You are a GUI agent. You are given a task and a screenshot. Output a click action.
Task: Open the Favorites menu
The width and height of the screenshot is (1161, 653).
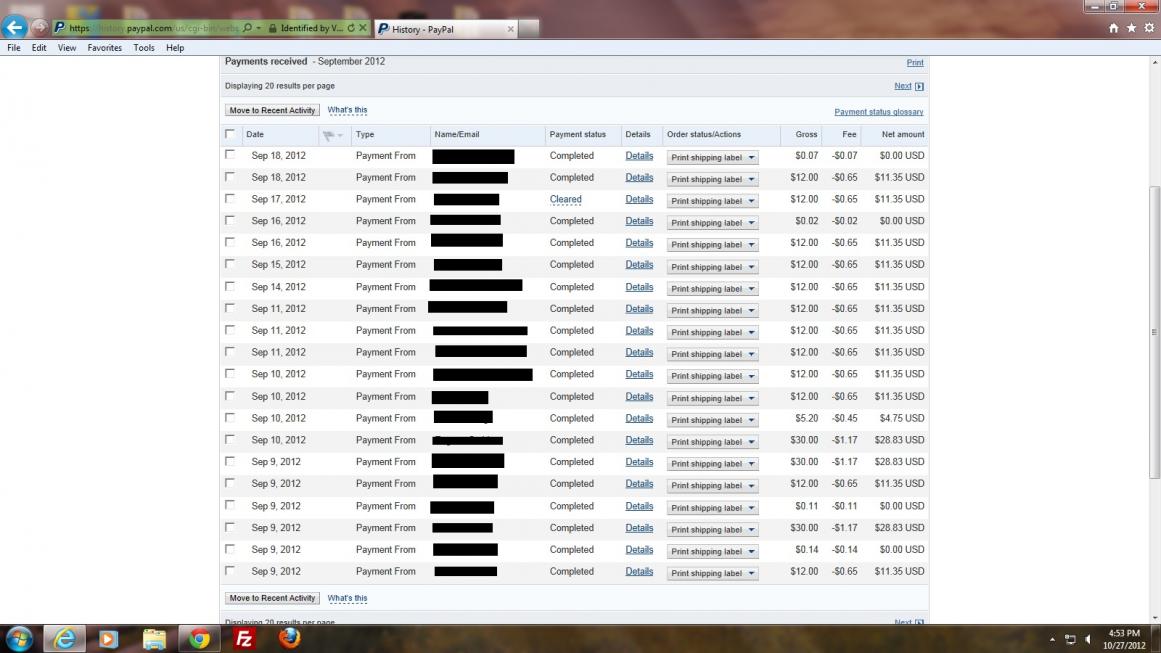(104, 48)
